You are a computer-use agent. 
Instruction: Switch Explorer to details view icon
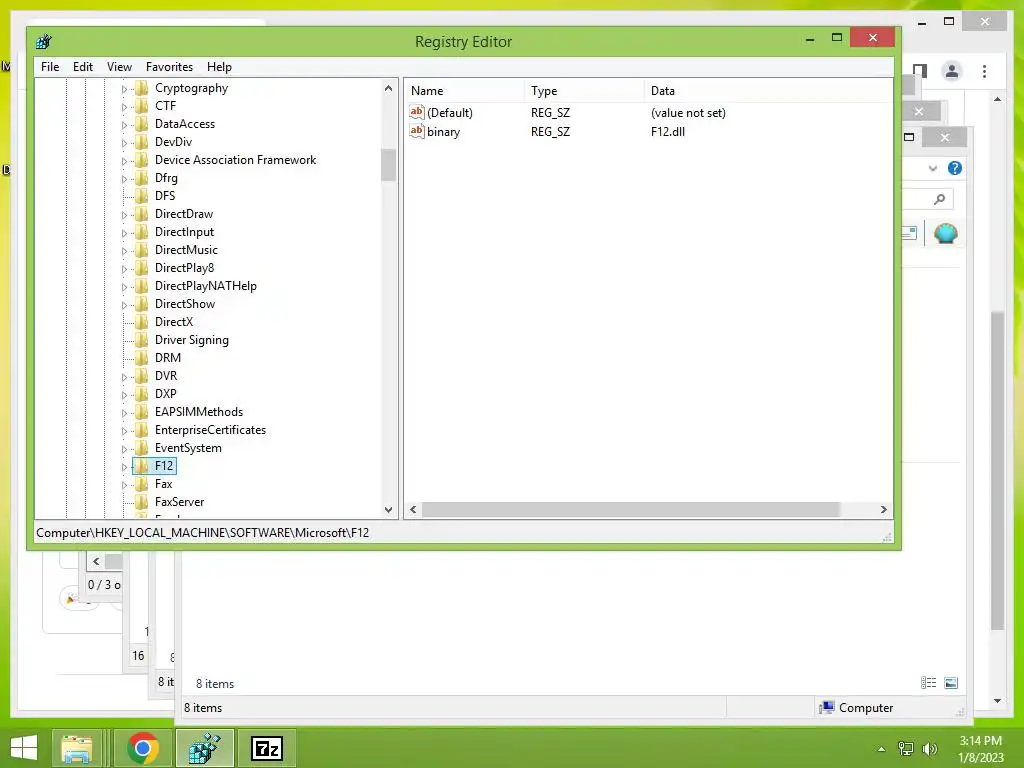pyautogui.click(x=928, y=683)
